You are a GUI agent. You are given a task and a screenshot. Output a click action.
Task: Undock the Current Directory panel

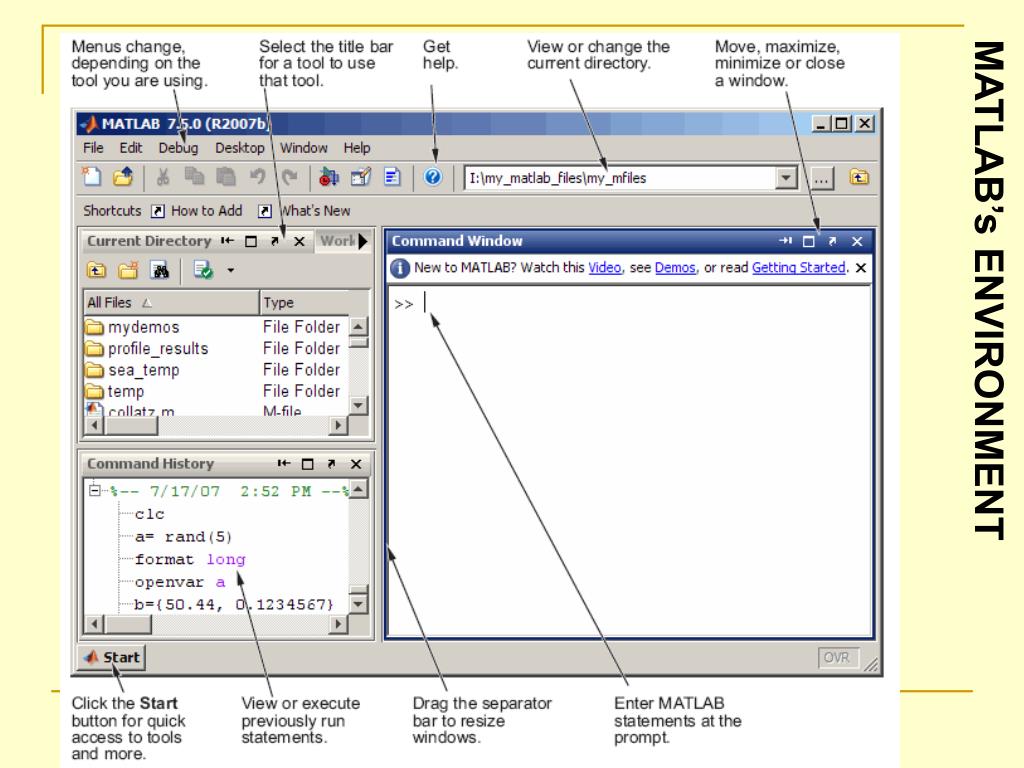[275, 242]
